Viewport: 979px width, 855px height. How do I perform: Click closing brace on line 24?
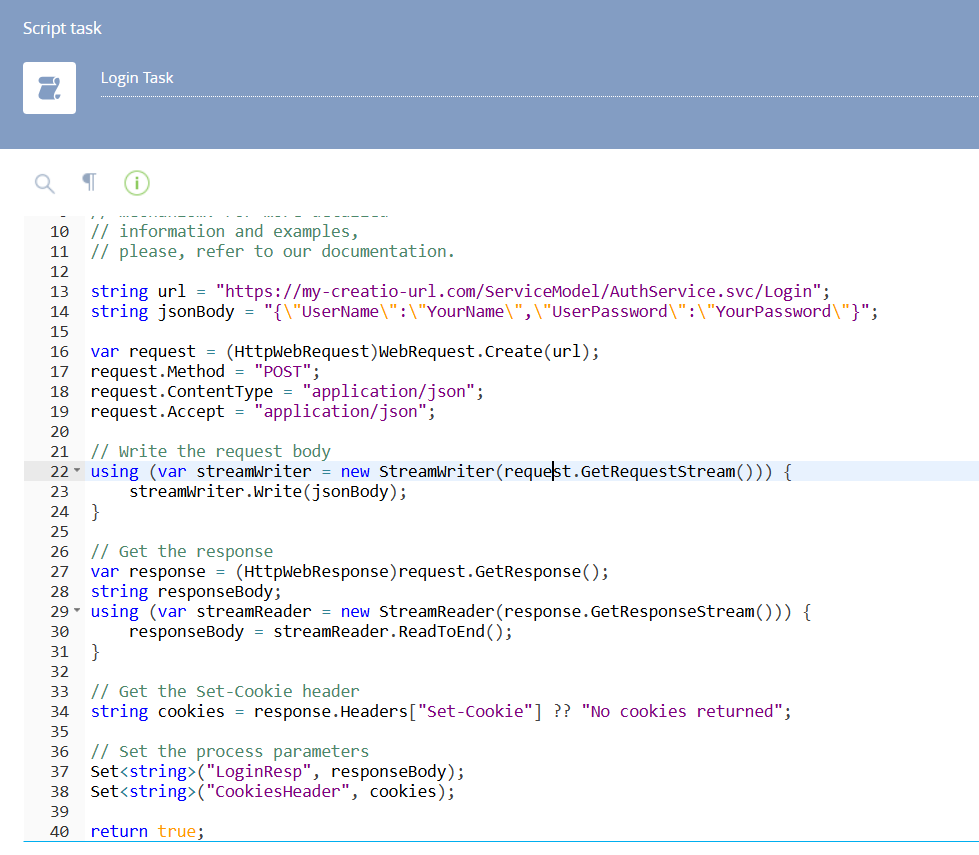click(96, 512)
